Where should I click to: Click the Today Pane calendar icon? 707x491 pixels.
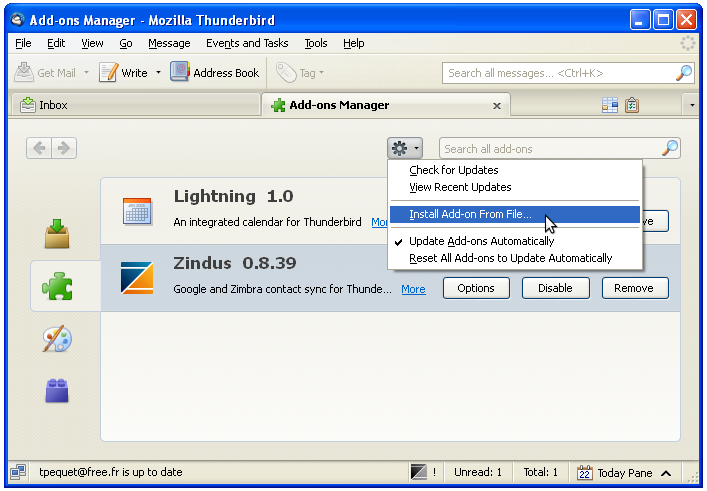(584, 473)
